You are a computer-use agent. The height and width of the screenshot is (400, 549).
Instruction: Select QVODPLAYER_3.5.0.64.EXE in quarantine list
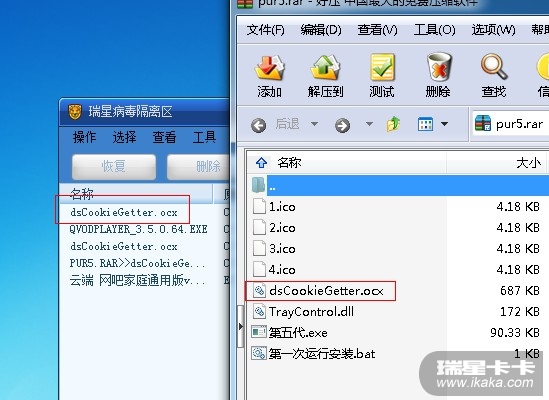click(x=139, y=229)
